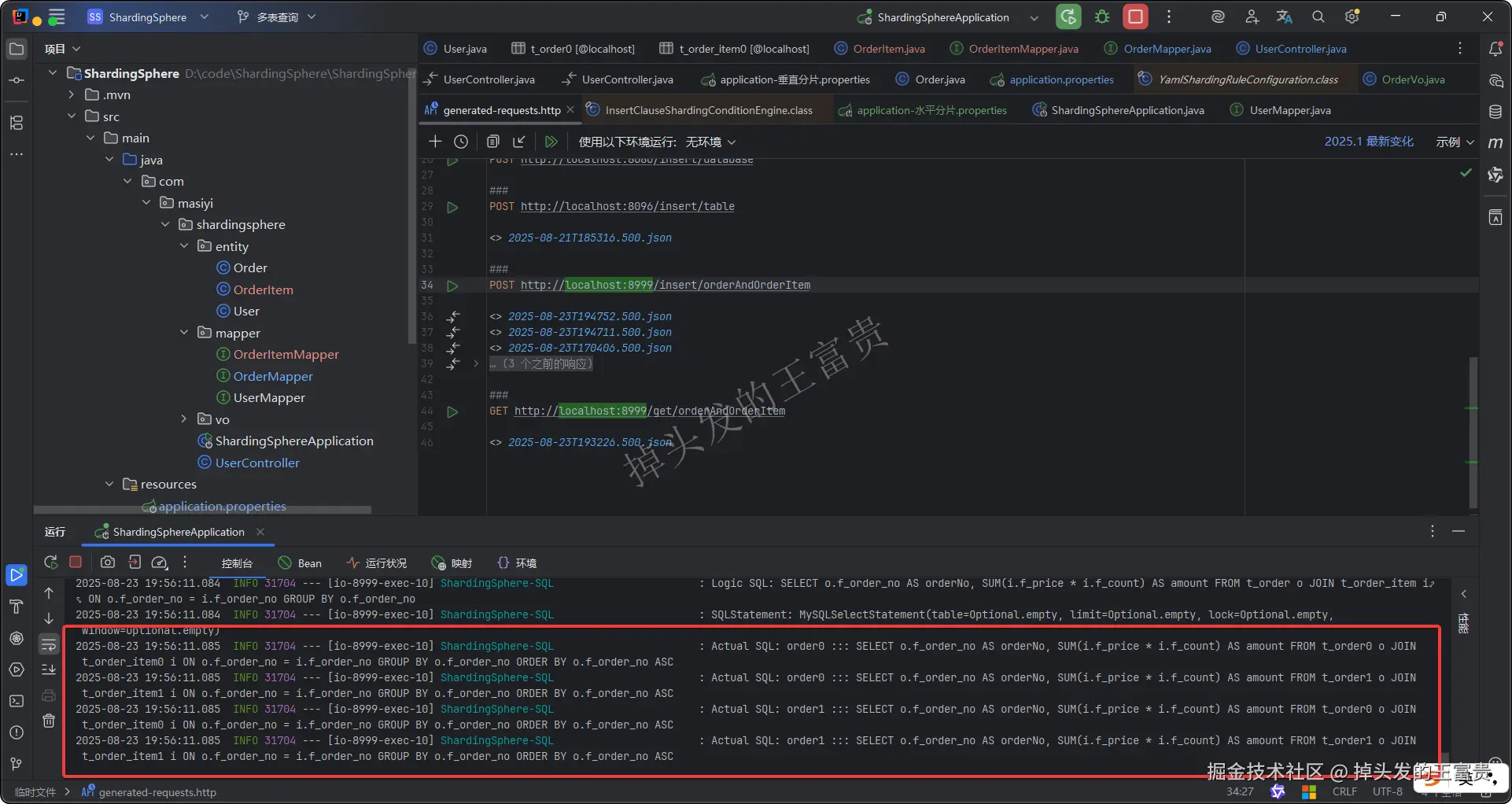Viewport: 1512px width, 804px height.
Task: Open the Structure tool window
Action: click(x=17, y=123)
